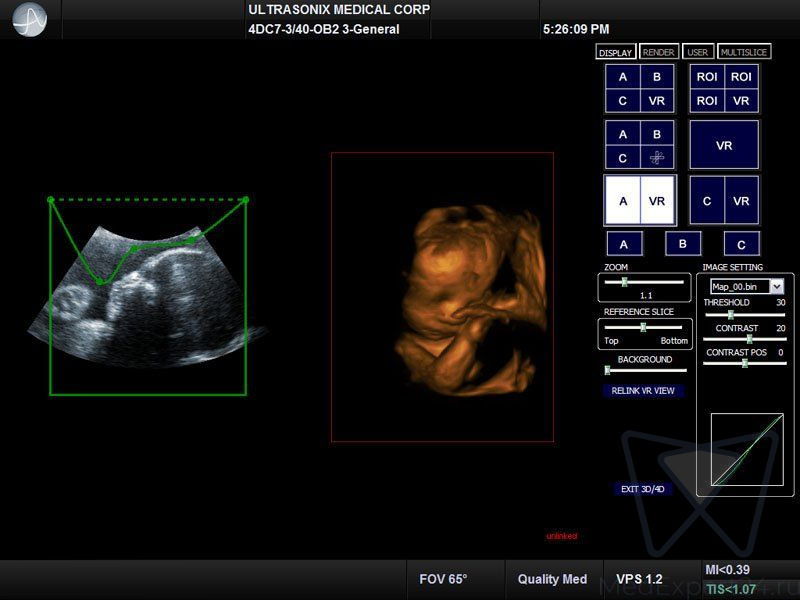Click the RELINK VR VIEW button
Viewport: 800px width, 600px height.
pyautogui.click(x=644, y=391)
